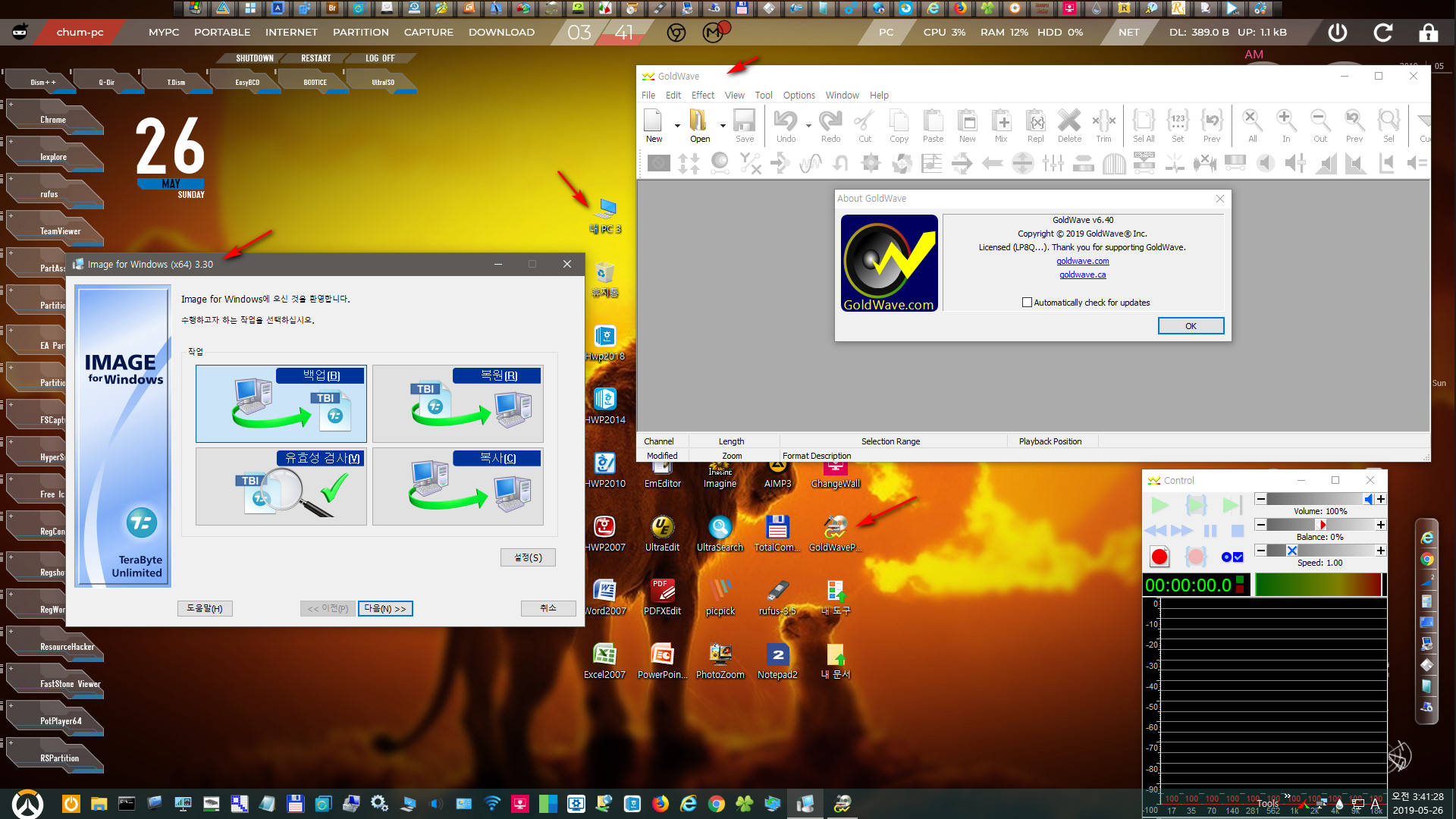Expand the Undo button dropdown arrow
Image resolution: width=1456 pixels, height=819 pixels.
click(x=808, y=126)
